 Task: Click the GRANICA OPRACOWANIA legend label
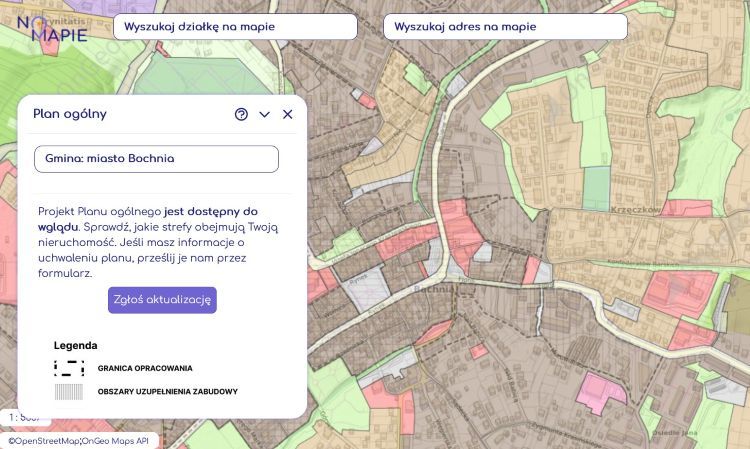(145, 368)
